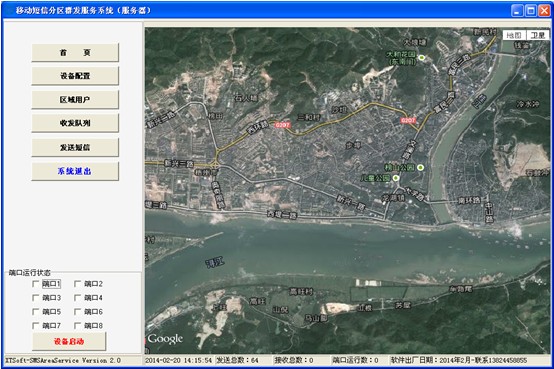The image size is (554, 369).
Task: Click the XTSoft-SMSAreaService Version 2.0 text
Action: coord(63,361)
